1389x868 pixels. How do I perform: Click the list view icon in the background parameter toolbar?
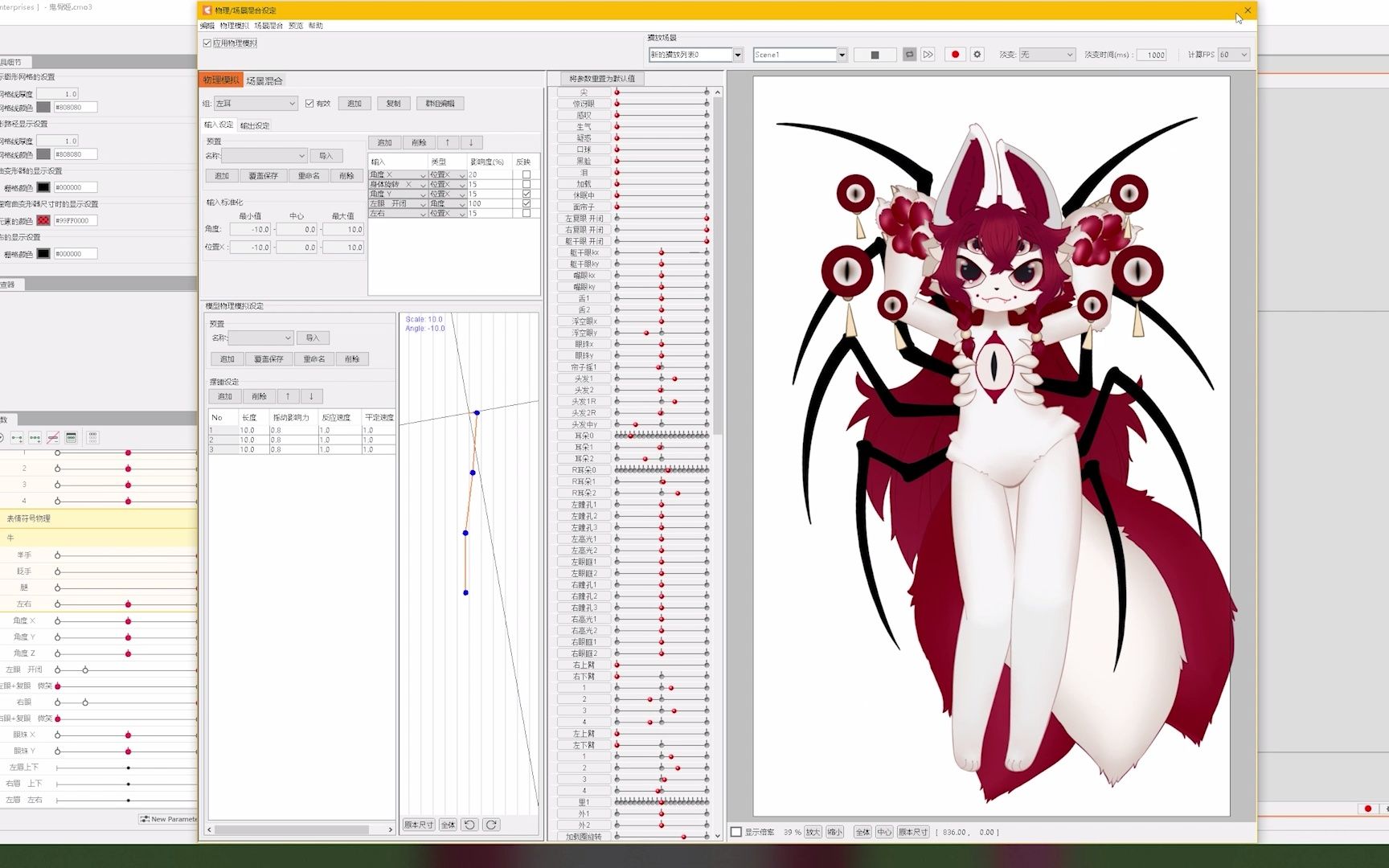[72, 438]
